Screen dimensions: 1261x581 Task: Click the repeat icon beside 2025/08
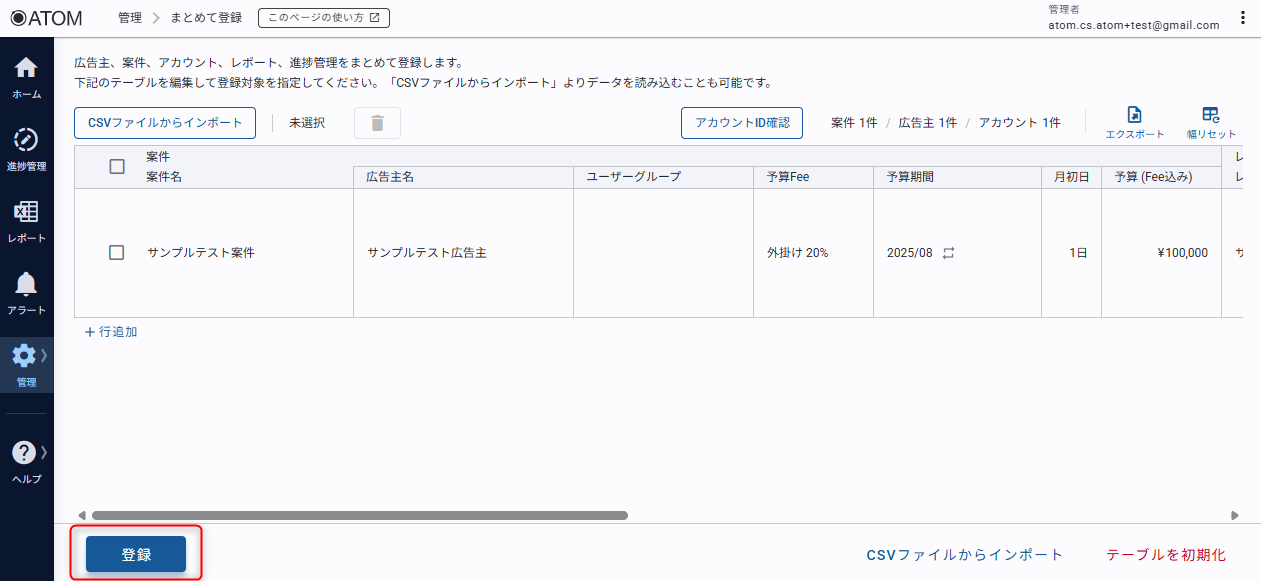pos(948,253)
